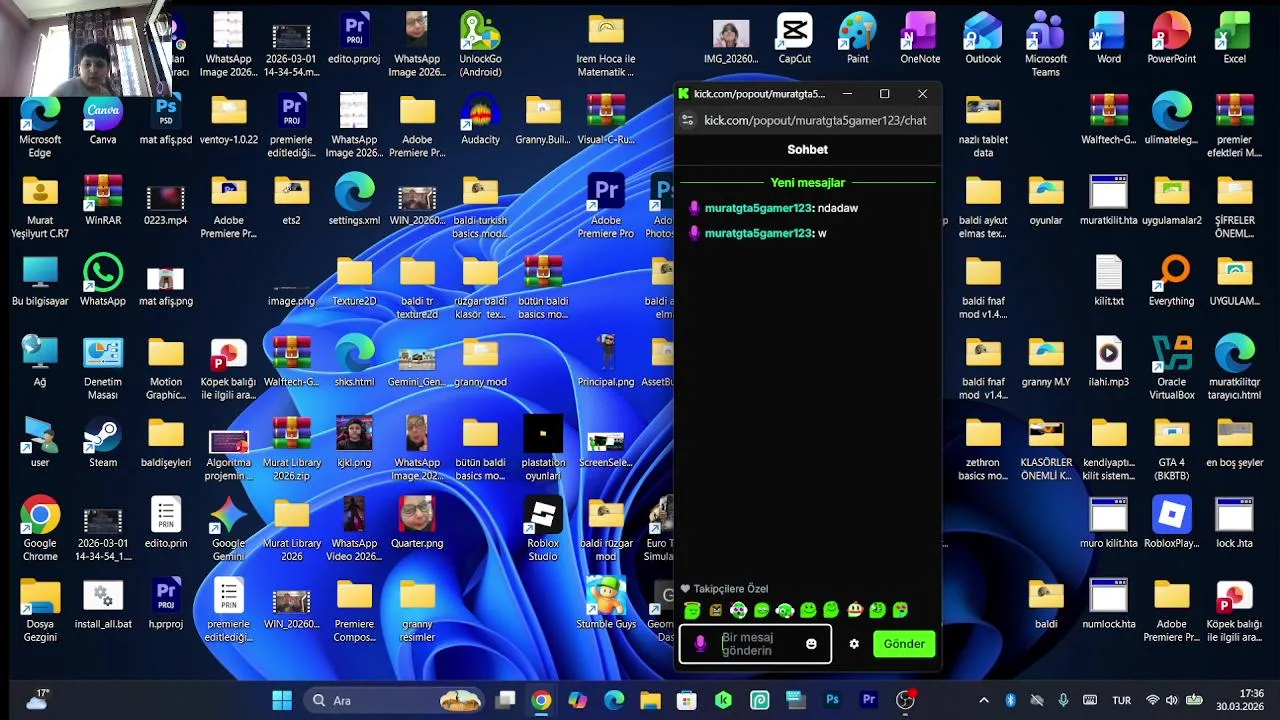
Task: Select the Excel desktop shortcut
Action: (x=1235, y=39)
